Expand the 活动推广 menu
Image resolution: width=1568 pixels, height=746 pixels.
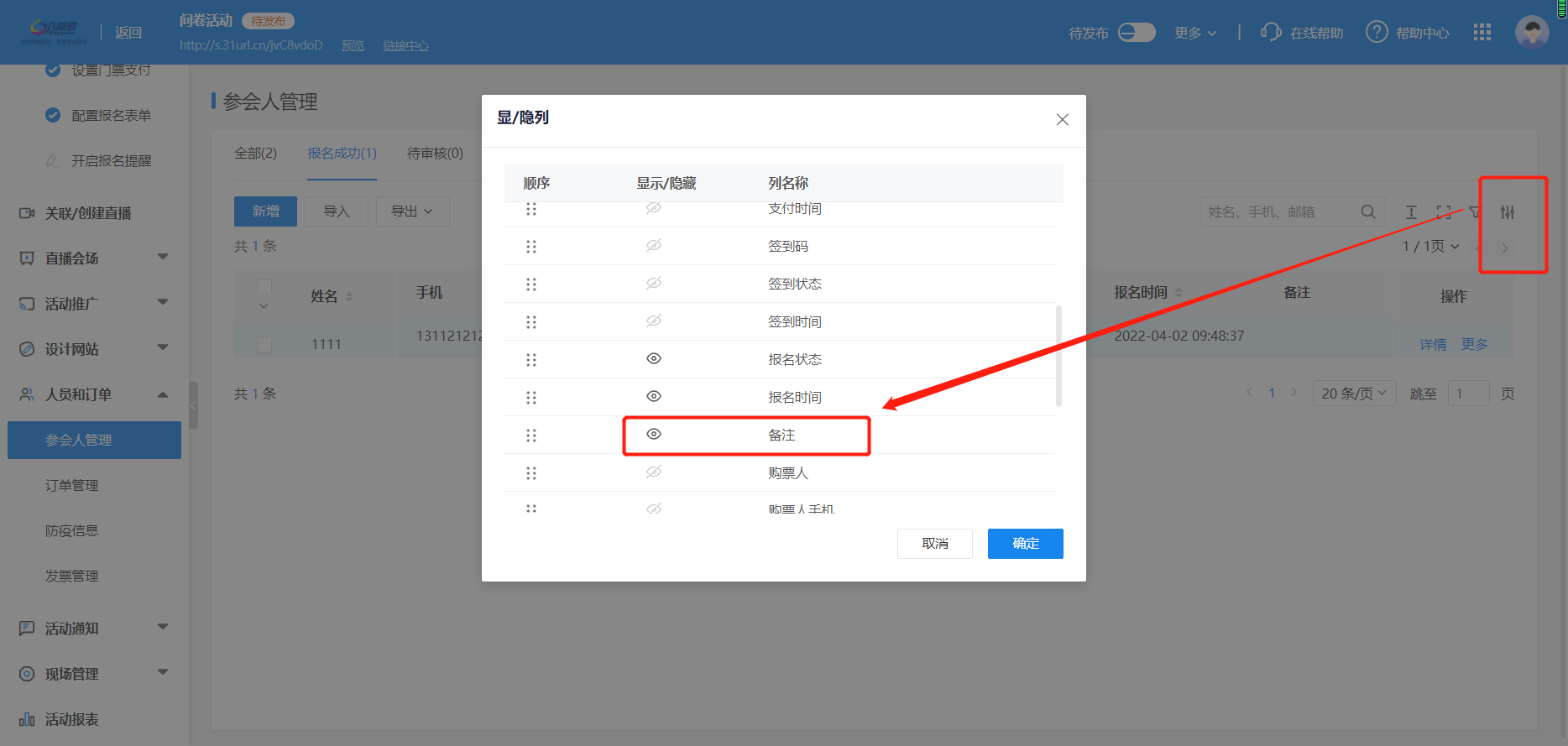point(163,302)
